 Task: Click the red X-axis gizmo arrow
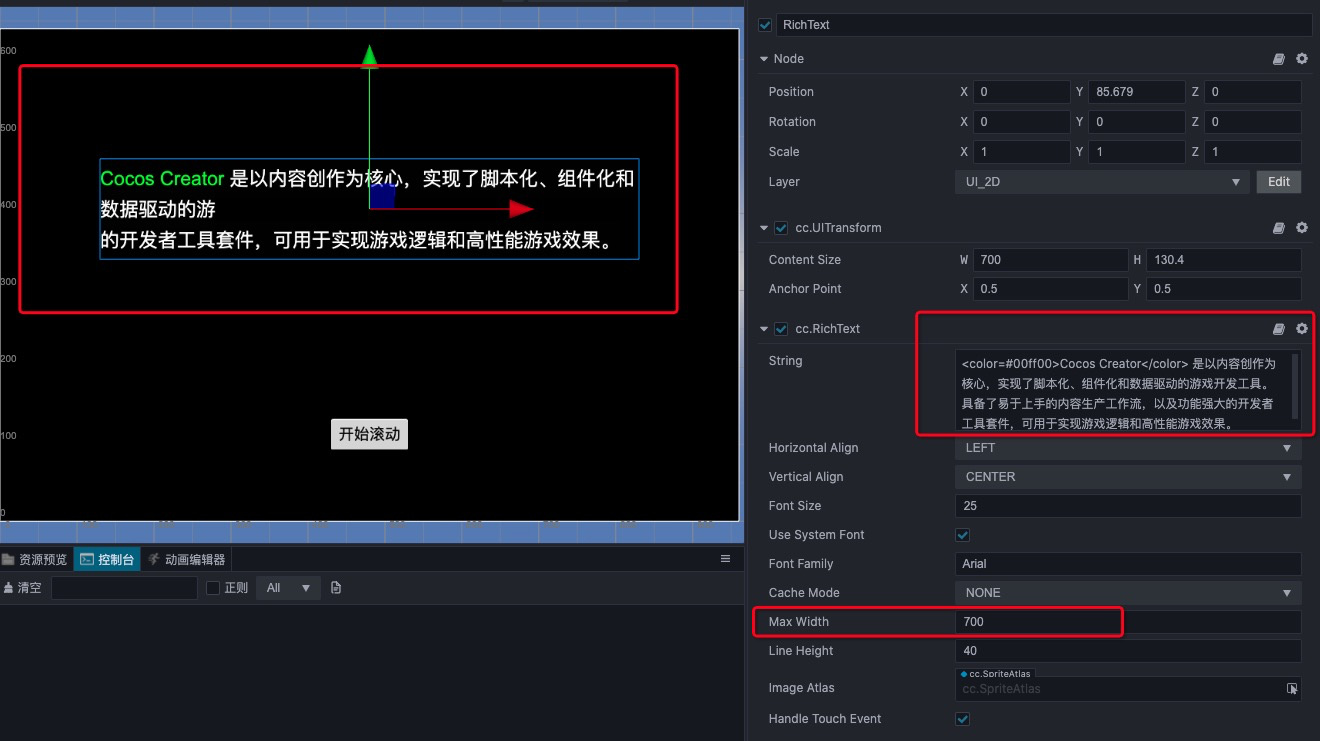click(x=521, y=208)
